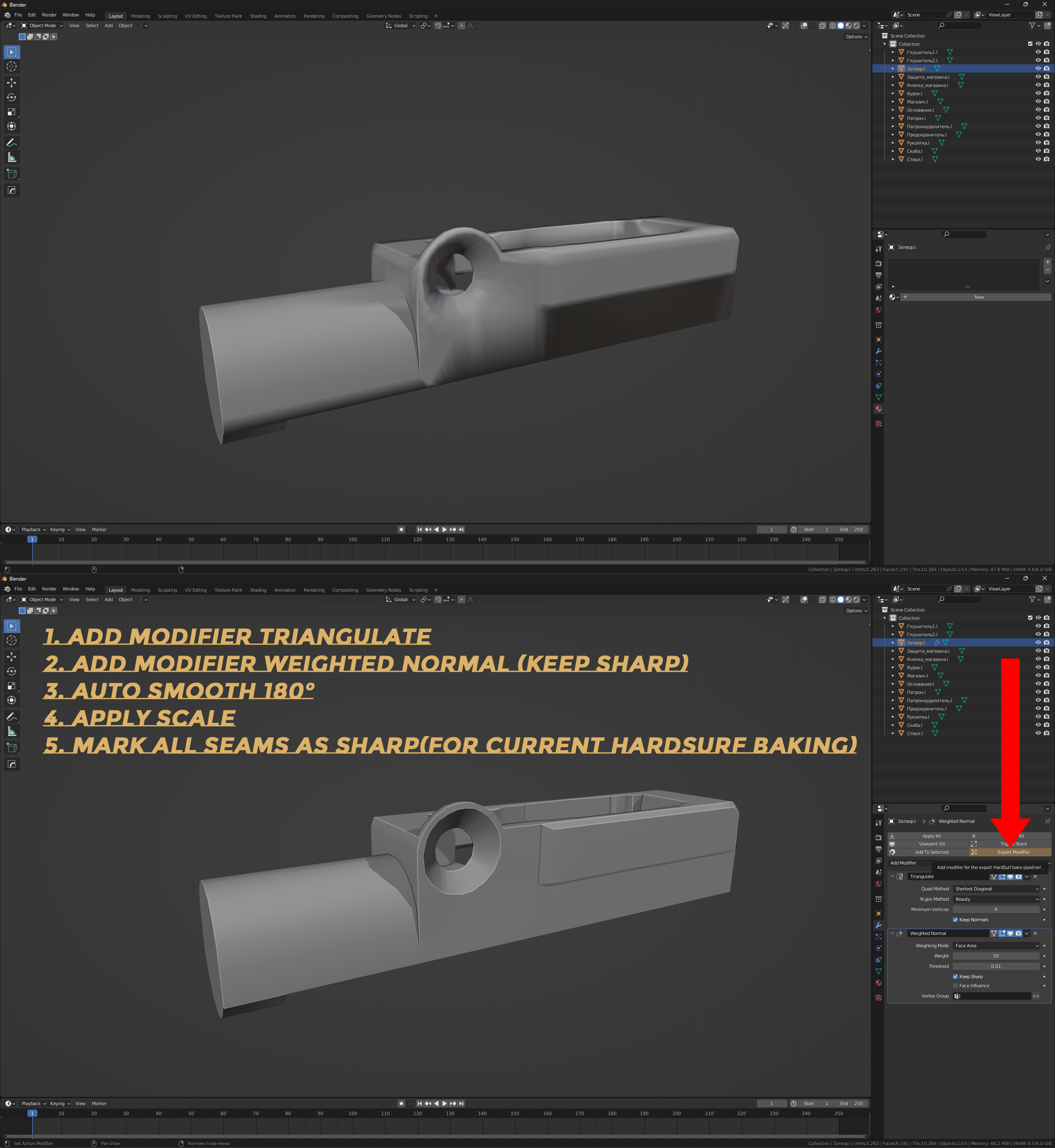Image resolution: width=1055 pixels, height=1148 pixels.
Task: Click the Apply All modifiers button
Action: tap(931, 836)
